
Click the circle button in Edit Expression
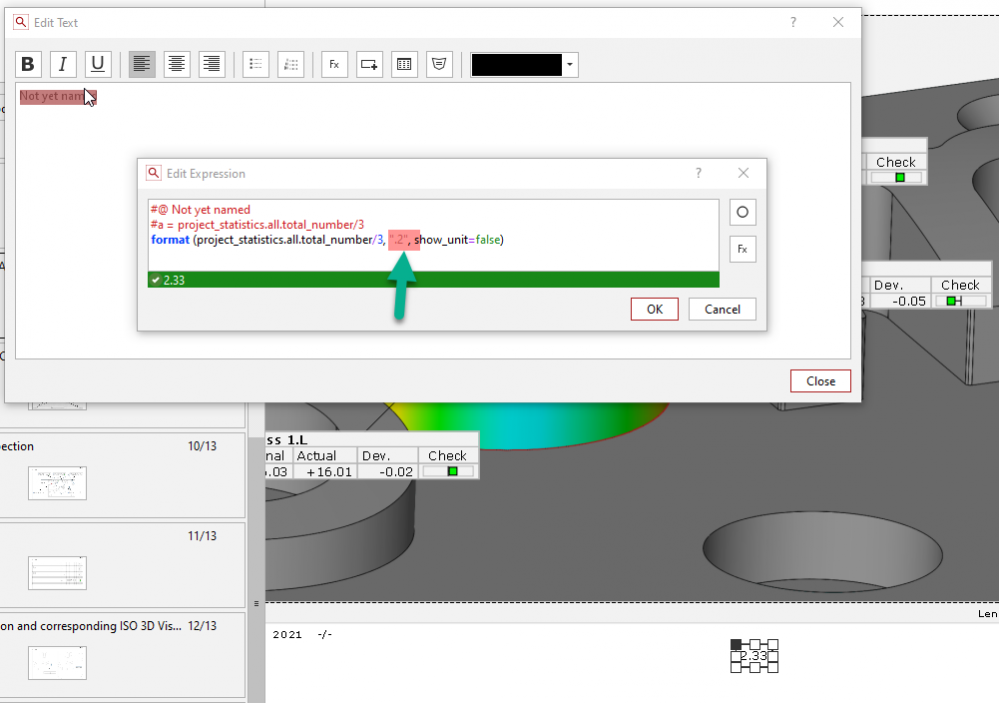pyautogui.click(x=742, y=212)
